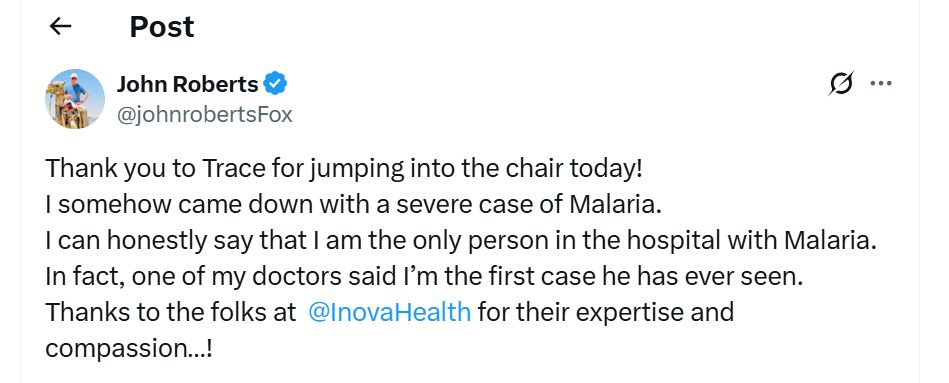Click the line thanking Trace for jumping in
Viewport: 949px width, 383px height.
[x=343, y=169]
